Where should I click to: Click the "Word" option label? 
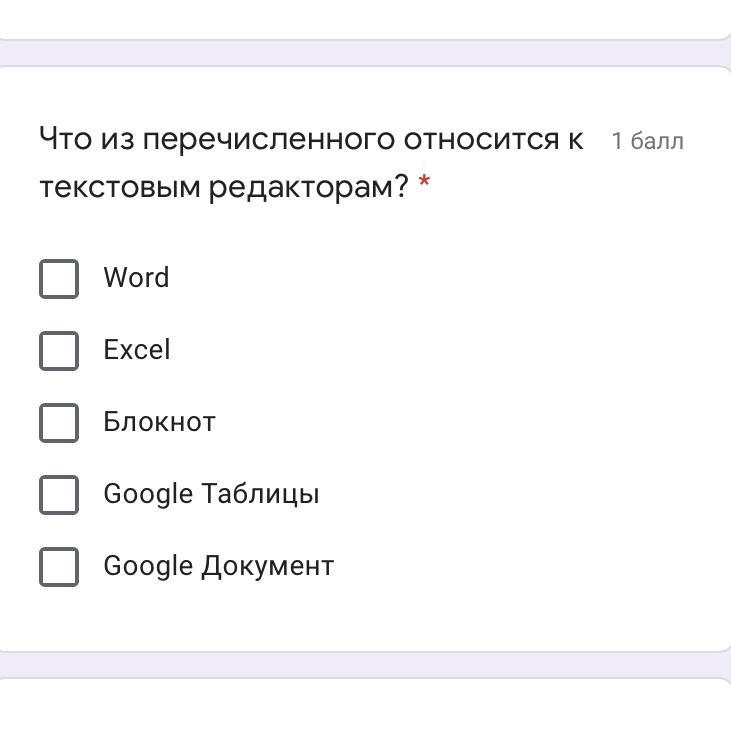(136, 278)
